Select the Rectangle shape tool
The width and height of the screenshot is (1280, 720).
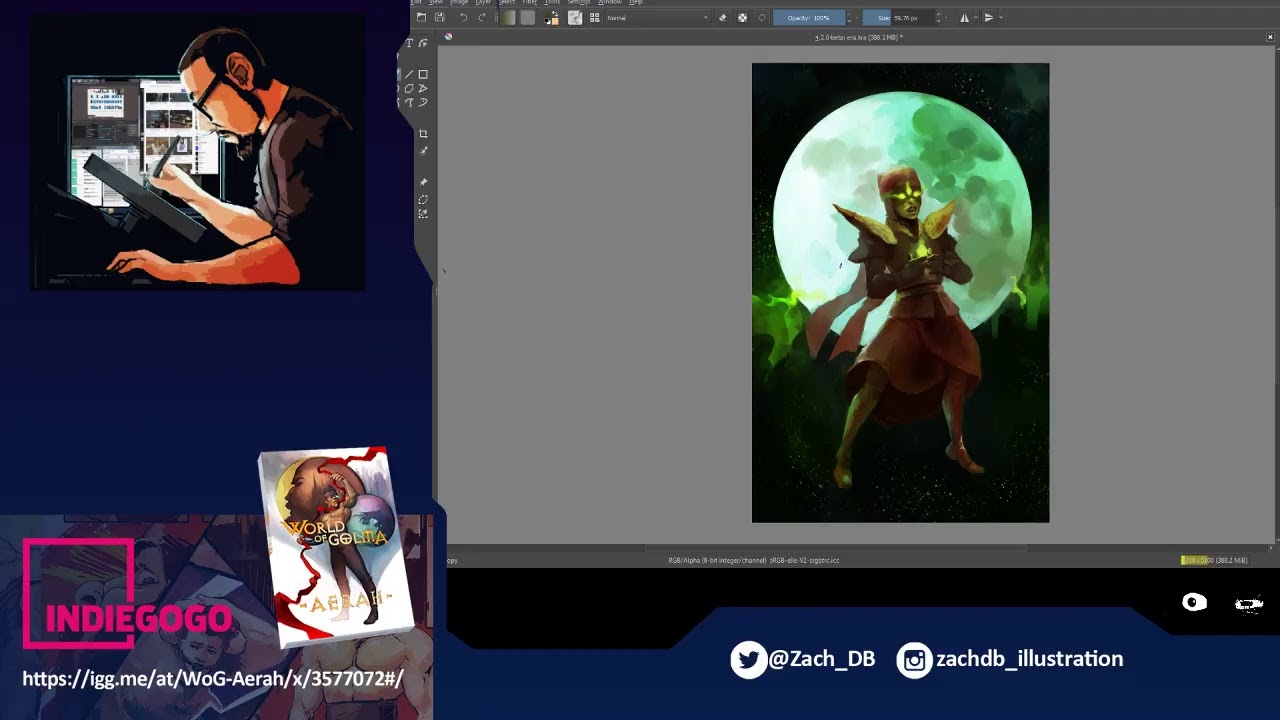pyautogui.click(x=423, y=74)
